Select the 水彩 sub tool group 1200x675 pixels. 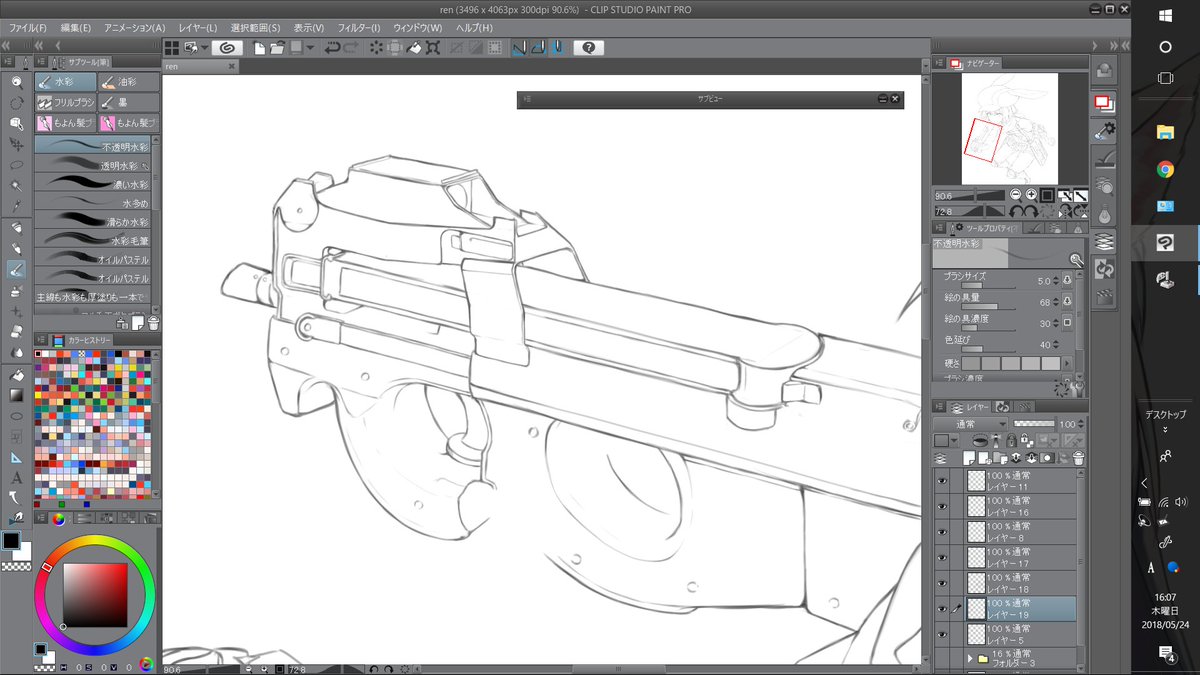click(66, 82)
